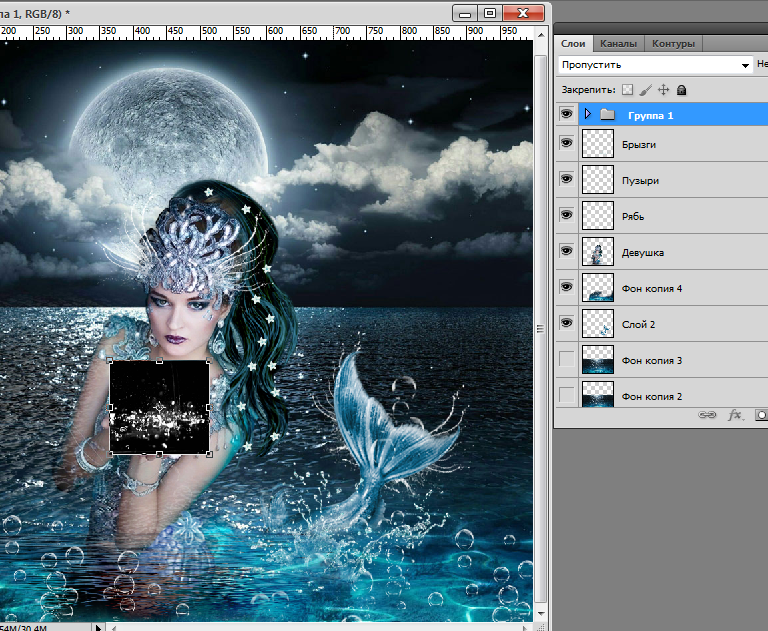The image size is (768, 631).
Task: Show the Фон копия 3 layer
Action: (567, 360)
